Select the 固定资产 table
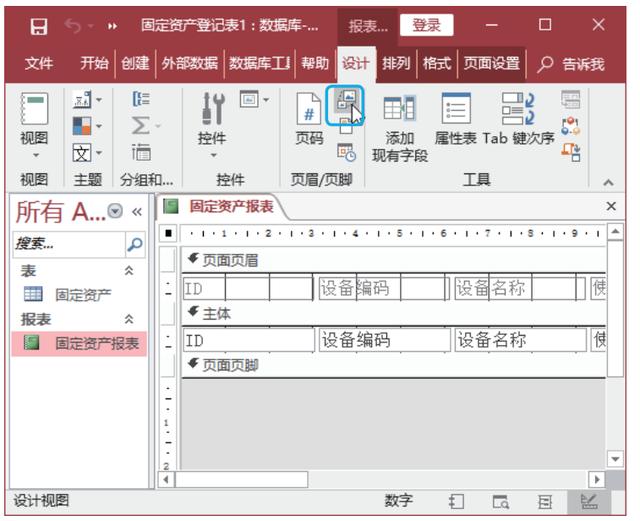Screen dimensions: 640x521 coord(79,294)
